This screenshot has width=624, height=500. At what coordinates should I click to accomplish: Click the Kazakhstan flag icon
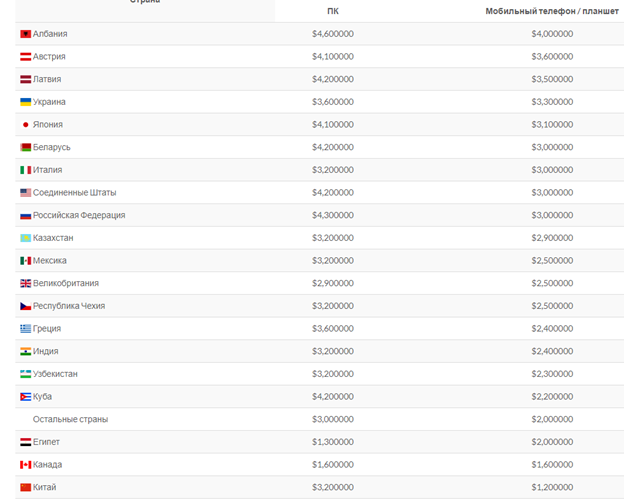pos(25,238)
